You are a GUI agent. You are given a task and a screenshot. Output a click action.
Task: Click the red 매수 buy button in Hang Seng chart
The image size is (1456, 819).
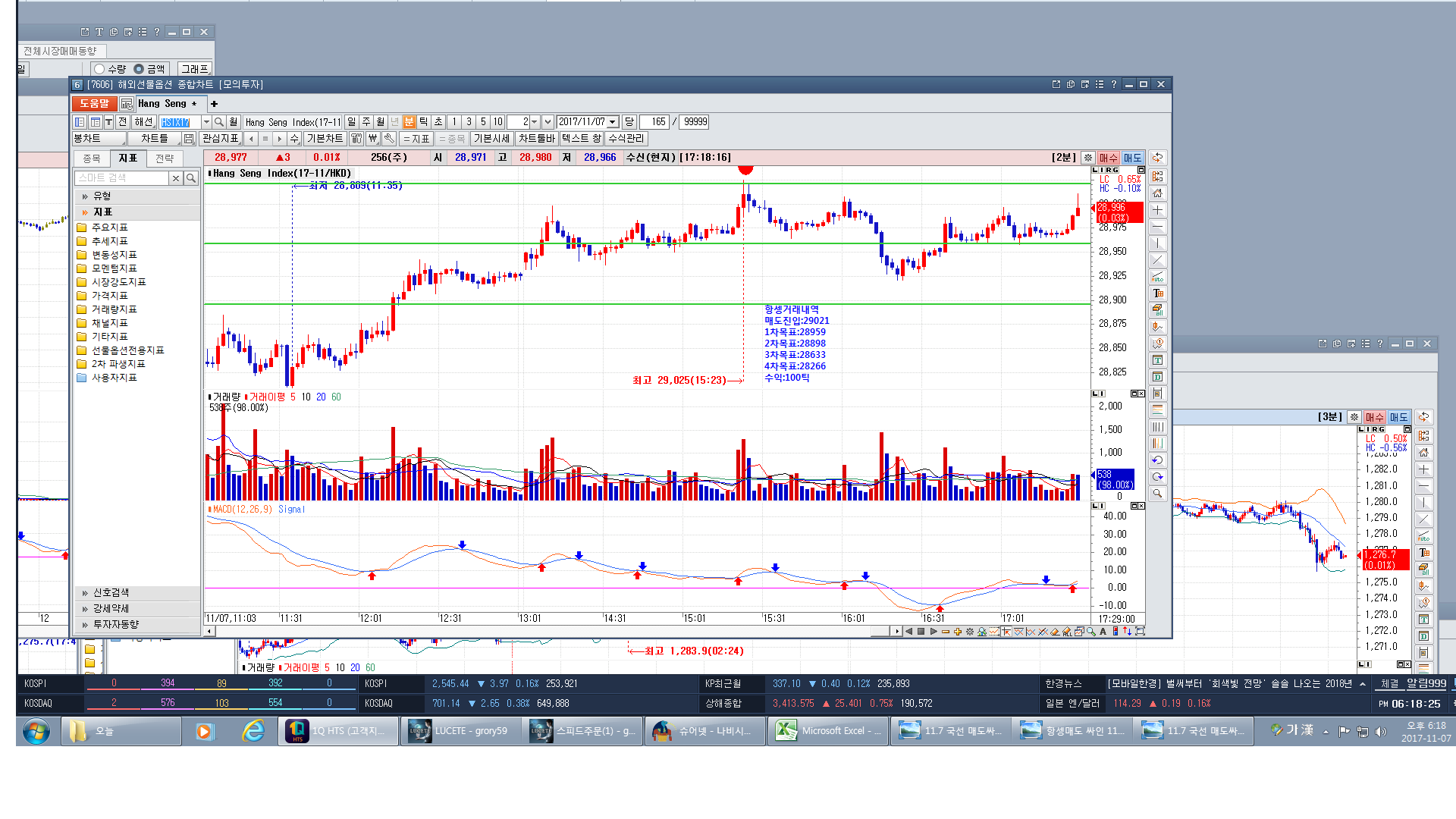(1109, 158)
